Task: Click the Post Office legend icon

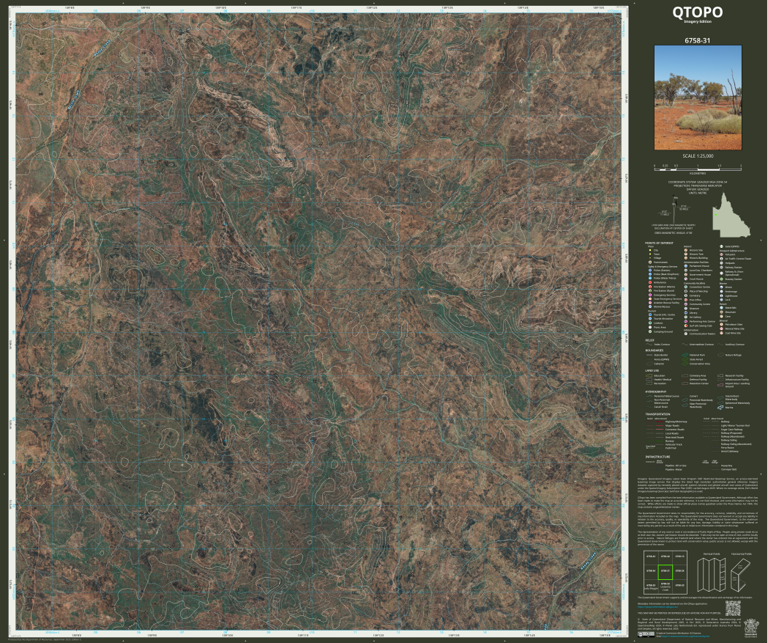Action: (686, 300)
